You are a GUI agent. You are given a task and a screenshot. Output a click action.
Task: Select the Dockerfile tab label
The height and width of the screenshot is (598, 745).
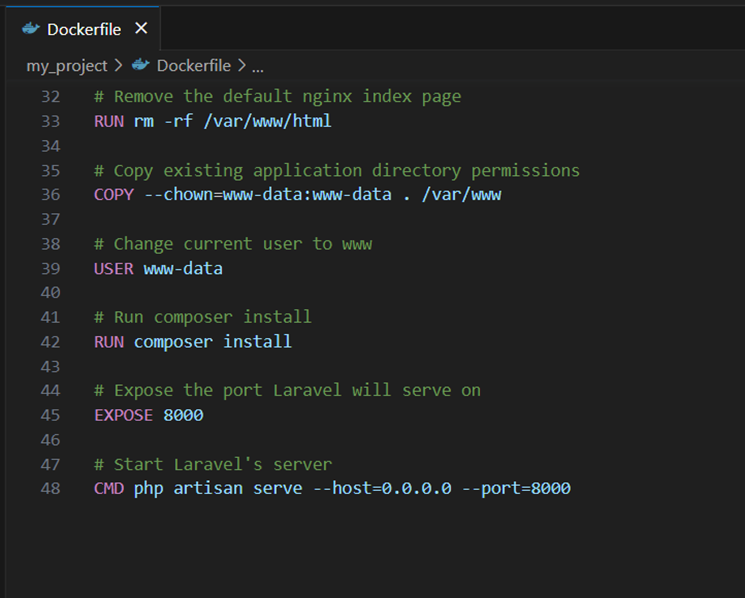pos(84,29)
